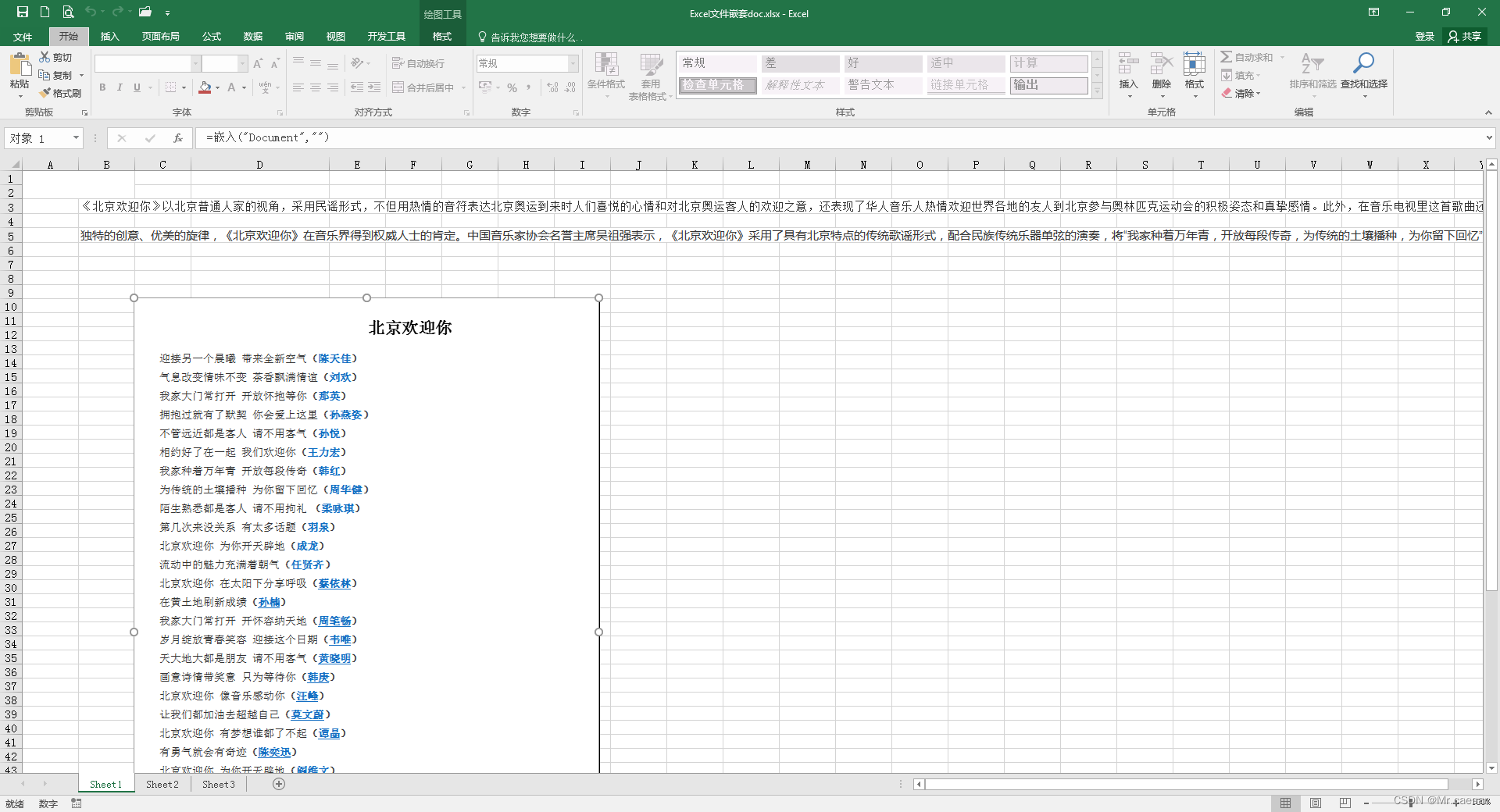Viewport: 1500px width, 812px height.
Task: Click the formula bar input
Action: [840, 138]
